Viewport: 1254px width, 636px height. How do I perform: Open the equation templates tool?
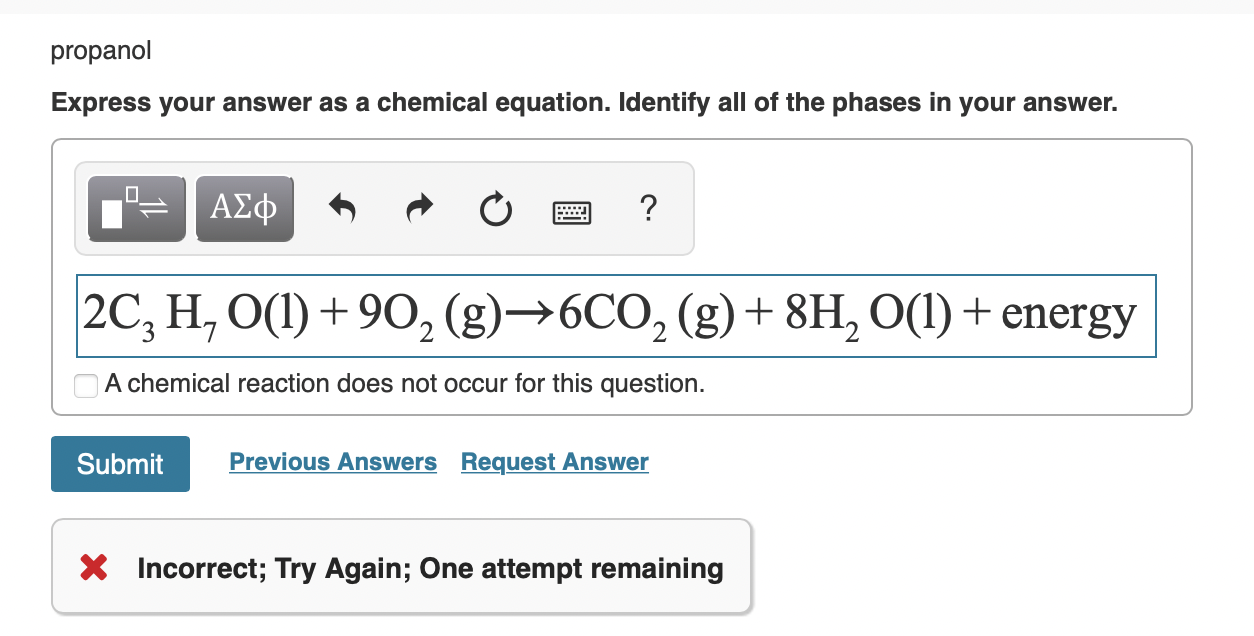(x=136, y=207)
